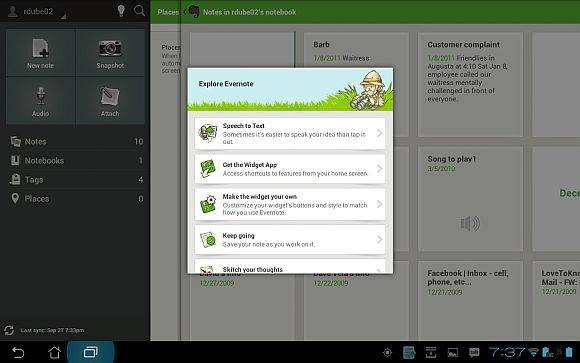
Task: Select the Last sync status text
Action: click(x=52, y=330)
